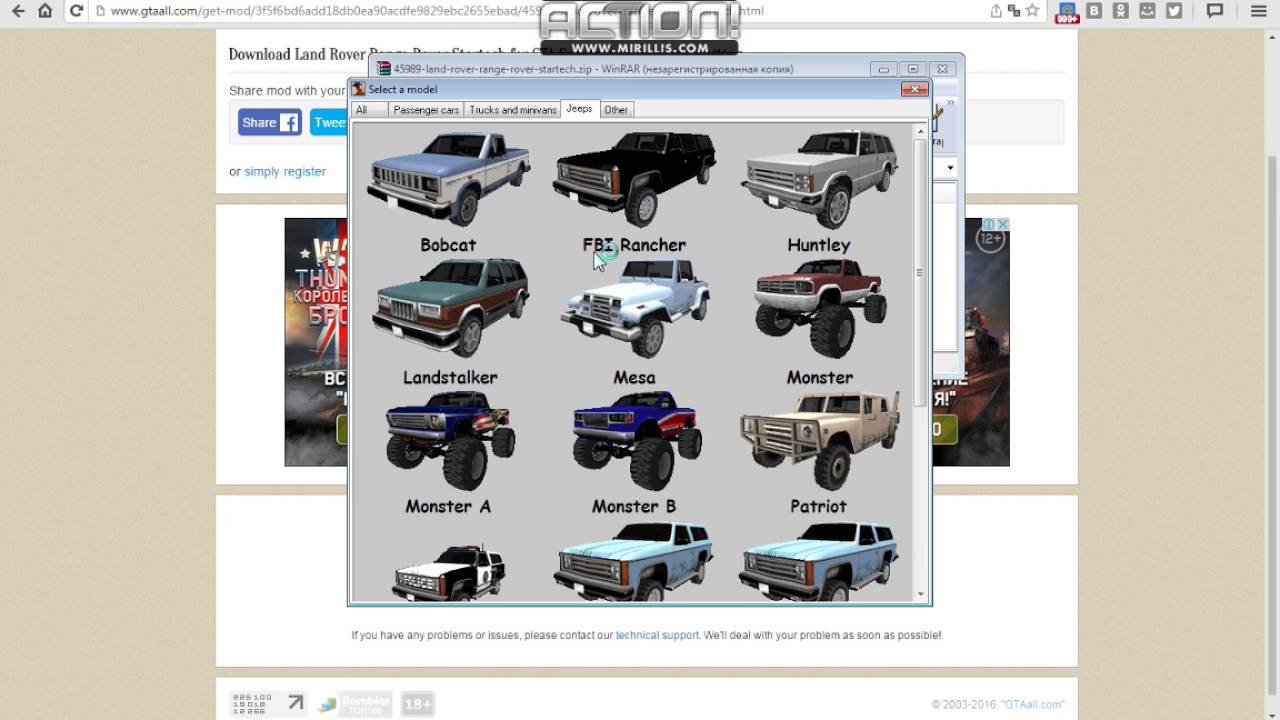Switch to the Other tab

click(x=616, y=110)
